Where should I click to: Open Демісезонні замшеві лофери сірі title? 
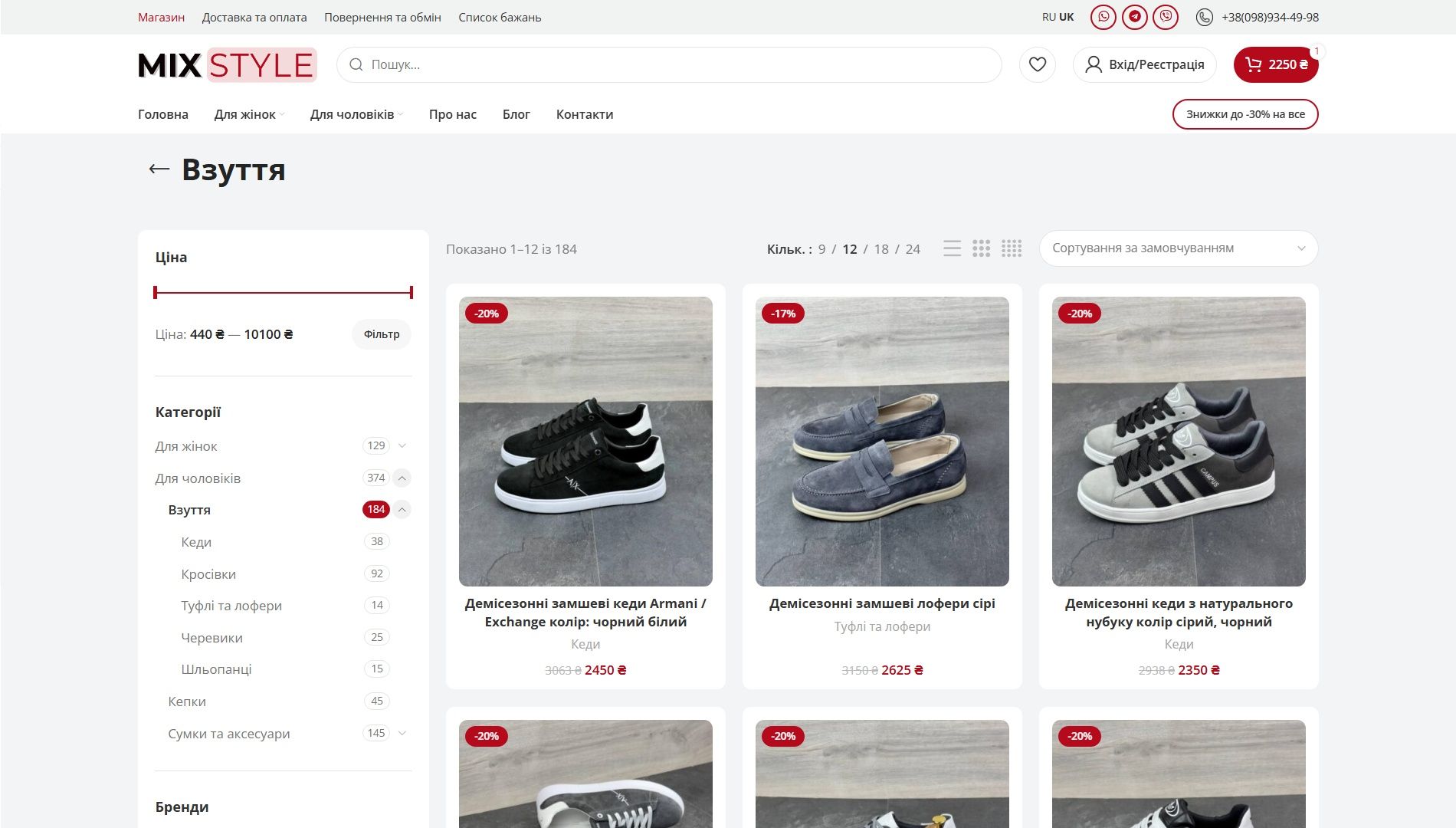click(882, 603)
